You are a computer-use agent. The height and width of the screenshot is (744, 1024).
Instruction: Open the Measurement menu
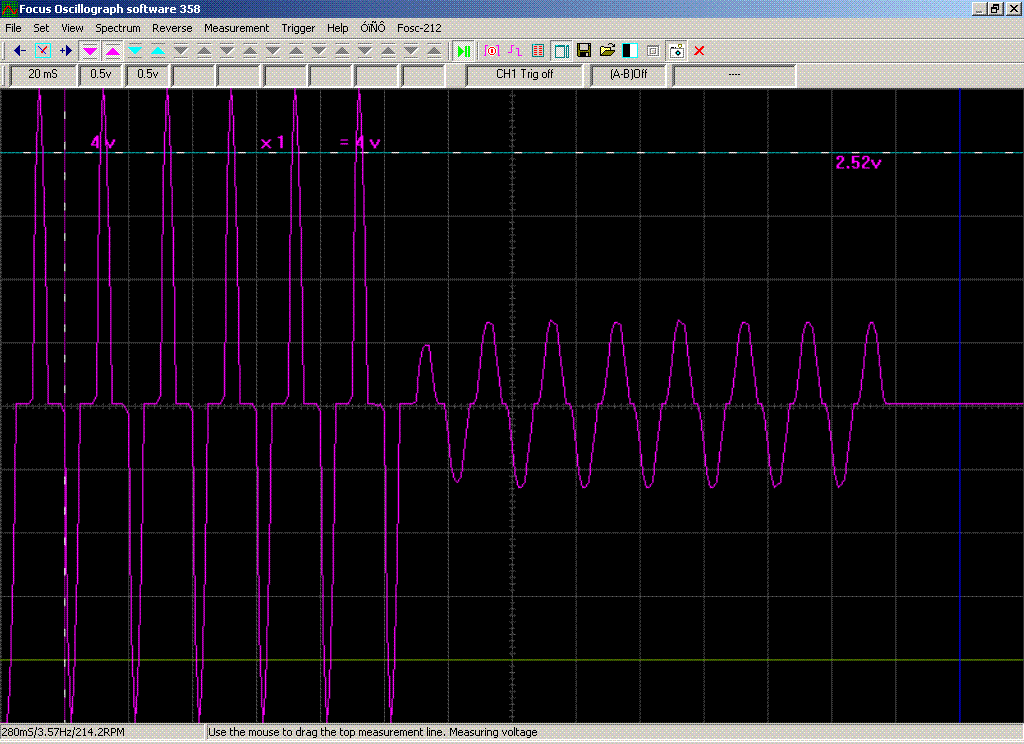pyautogui.click(x=236, y=28)
